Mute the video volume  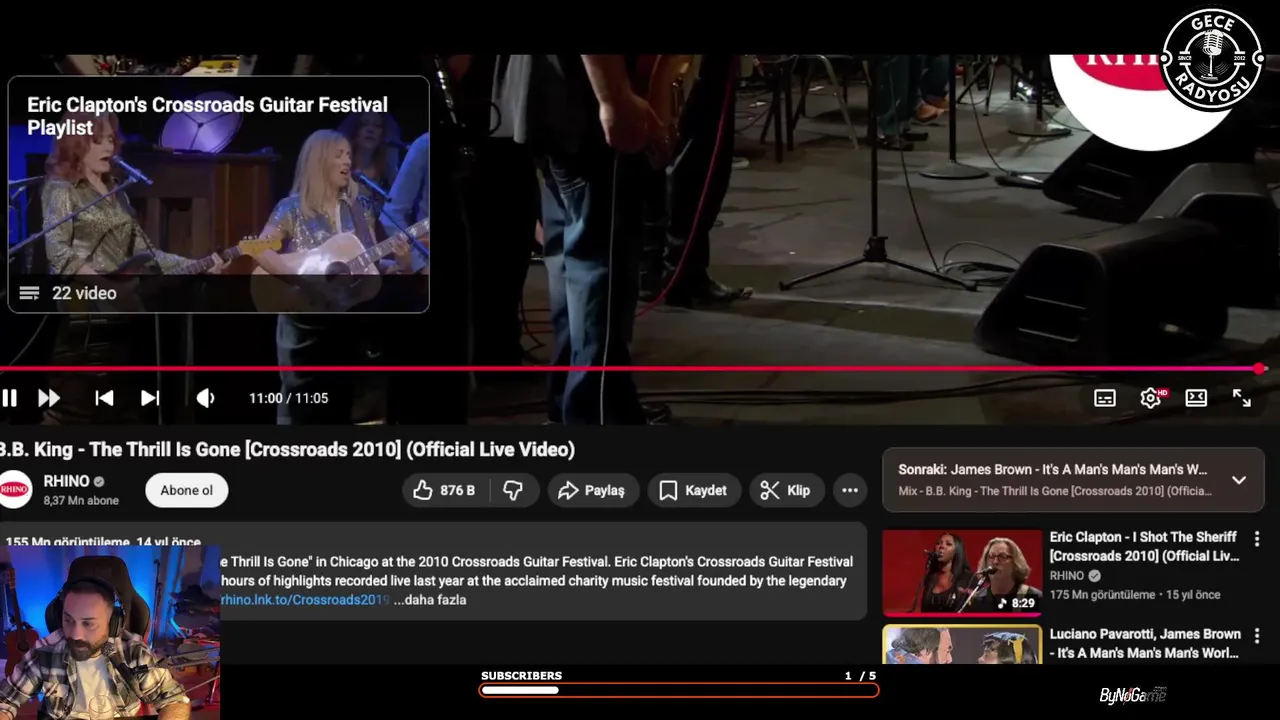[x=205, y=398]
